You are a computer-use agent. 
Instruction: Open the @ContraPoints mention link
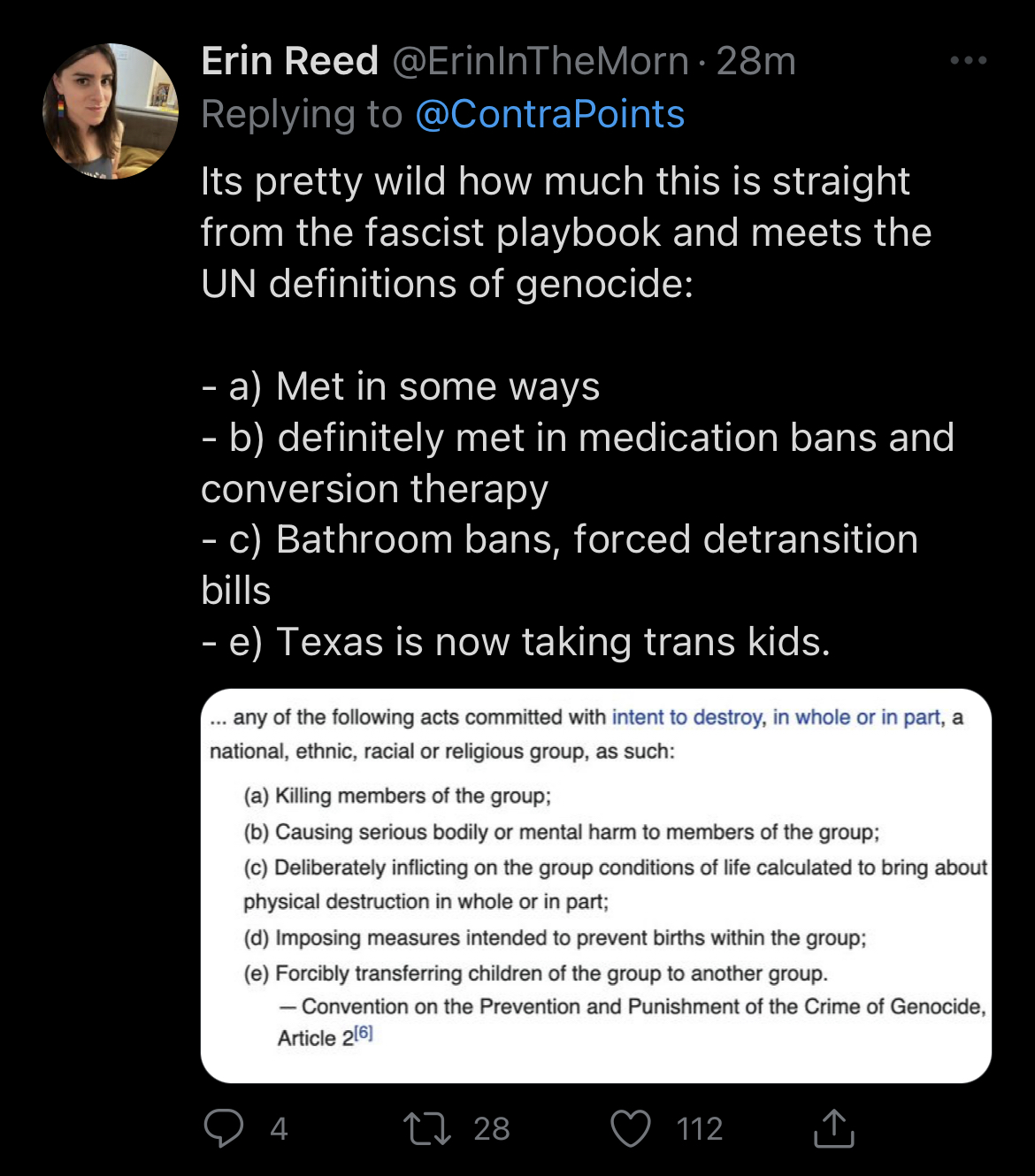[x=549, y=115]
